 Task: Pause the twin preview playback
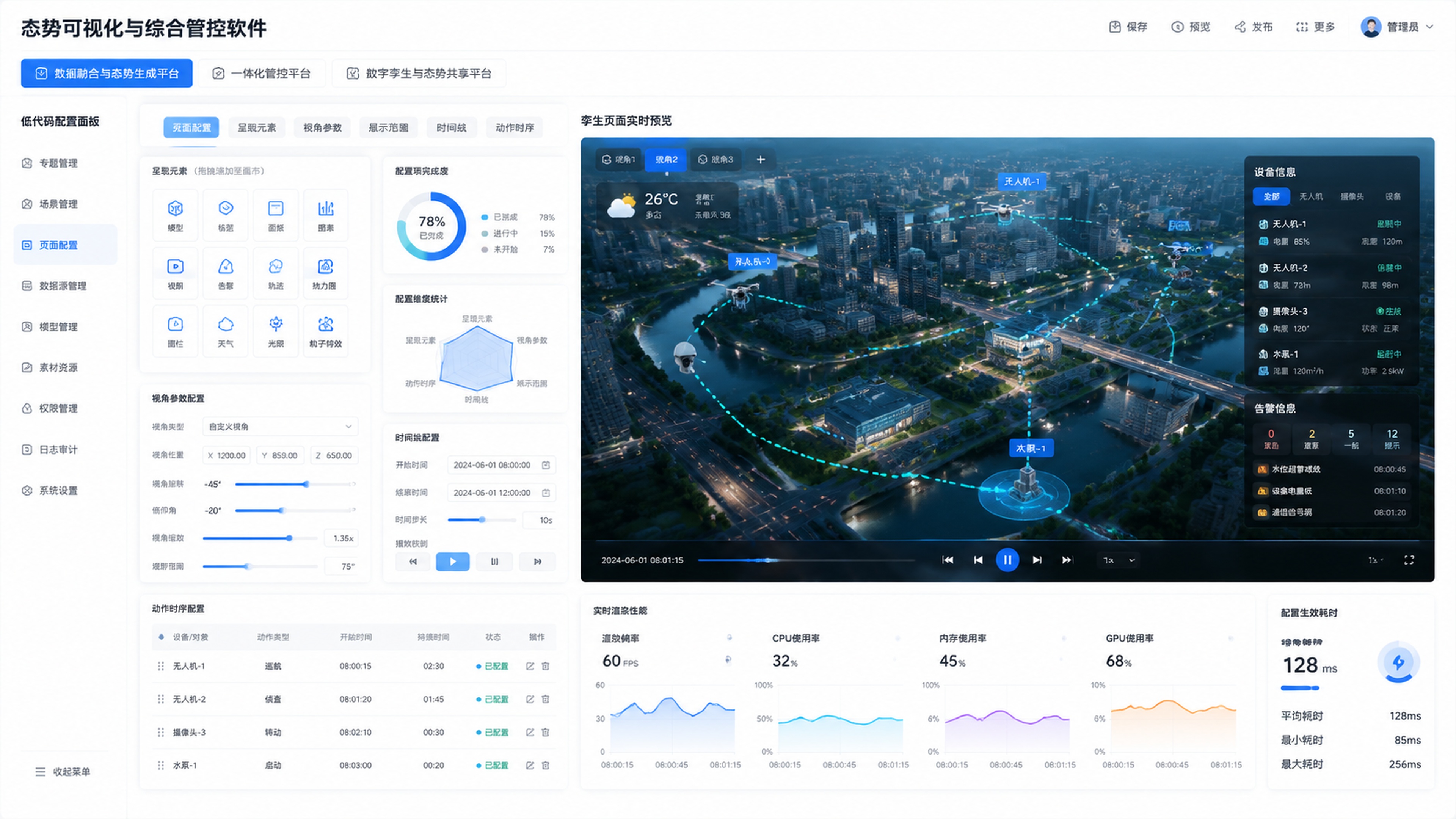[x=1007, y=560]
